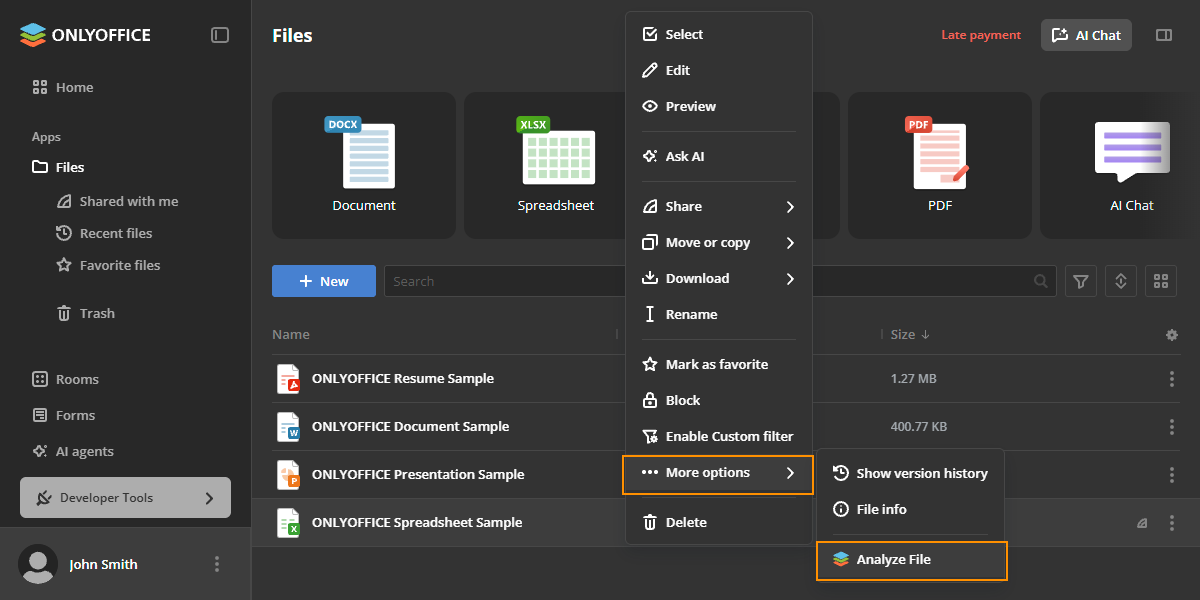Open actions for ONLYOFFICE Resume Sample row
1200x600 pixels.
point(1172,379)
